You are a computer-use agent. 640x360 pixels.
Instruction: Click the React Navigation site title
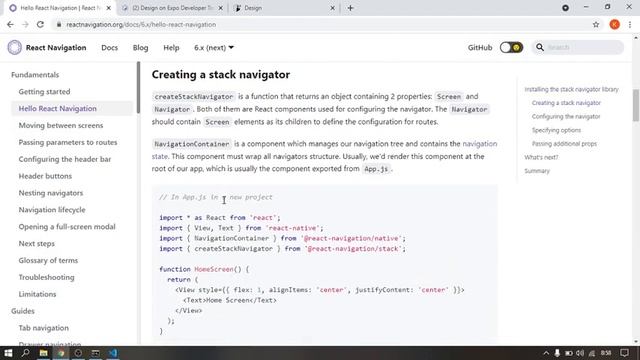tap(56, 48)
